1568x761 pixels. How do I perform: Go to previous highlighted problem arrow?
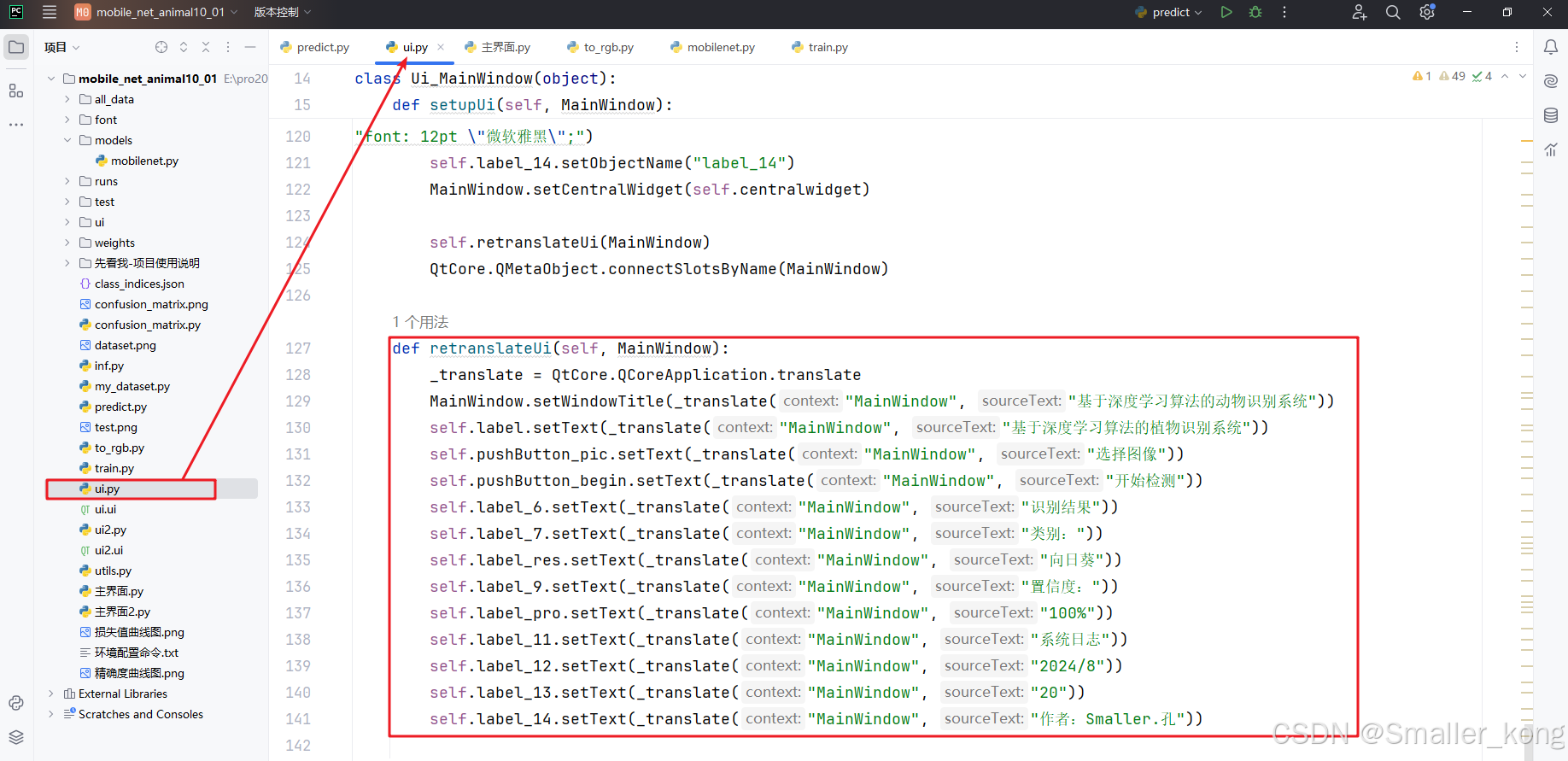(x=1505, y=76)
